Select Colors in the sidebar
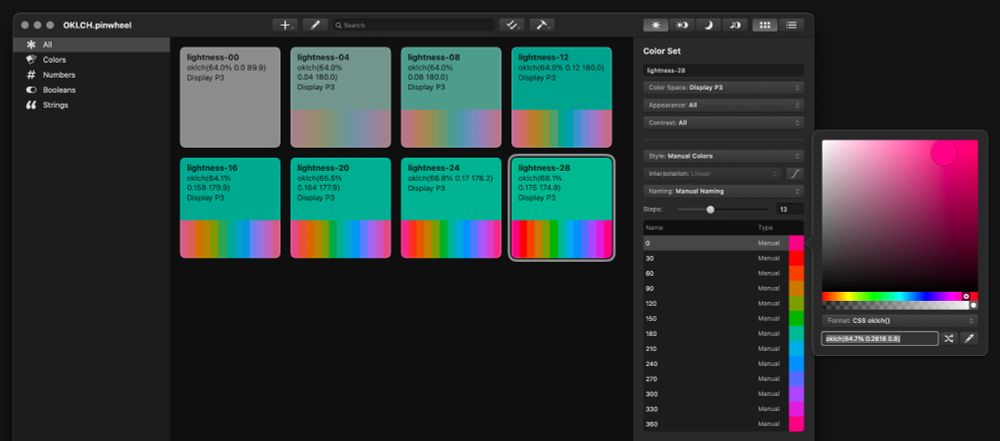The height and width of the screenshot is (441, 1000). [91, 60]
